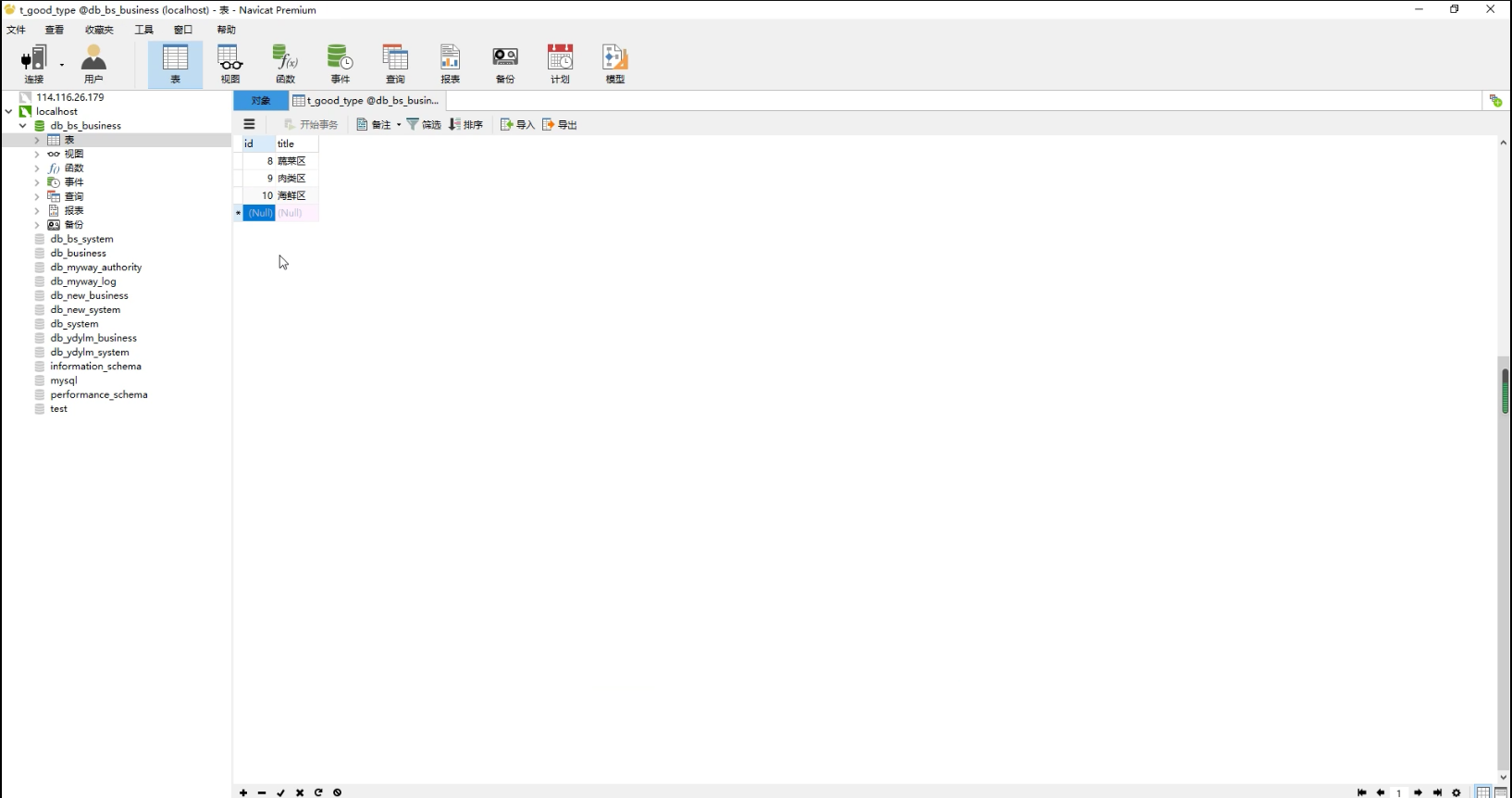Viewport: 1512px width, 798px height.
Task: Switch to grid view
Action: click(1483, 792)
